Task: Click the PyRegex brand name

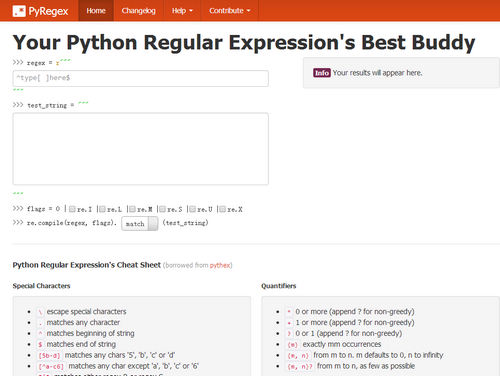Action: point(48,11)
